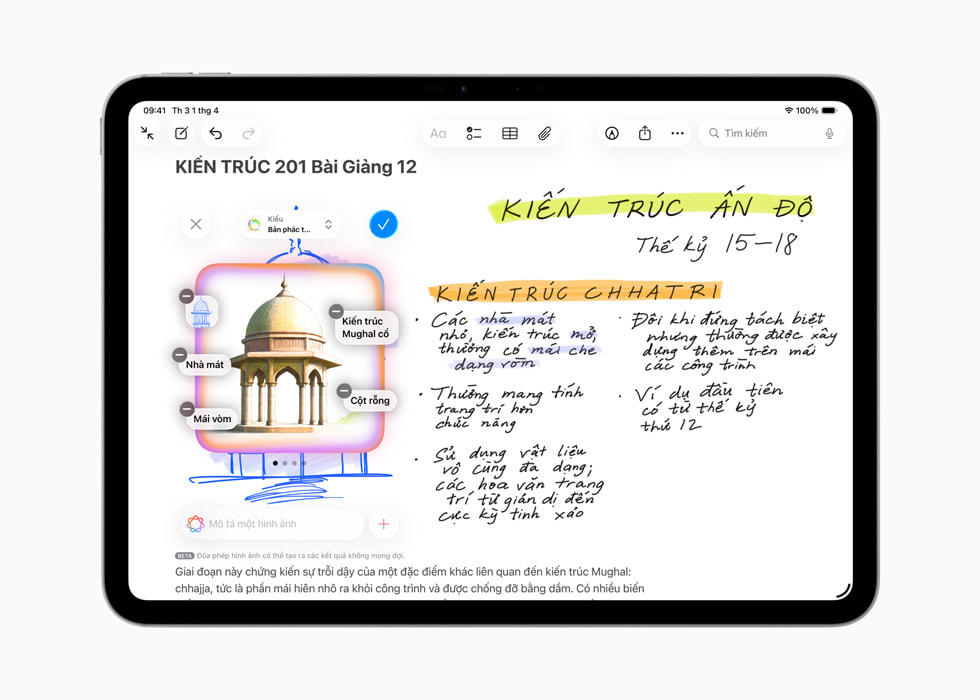Tap the plus button next to image prompt
The width and height of the screenshot is (980, 700).
tap(384, 523)
